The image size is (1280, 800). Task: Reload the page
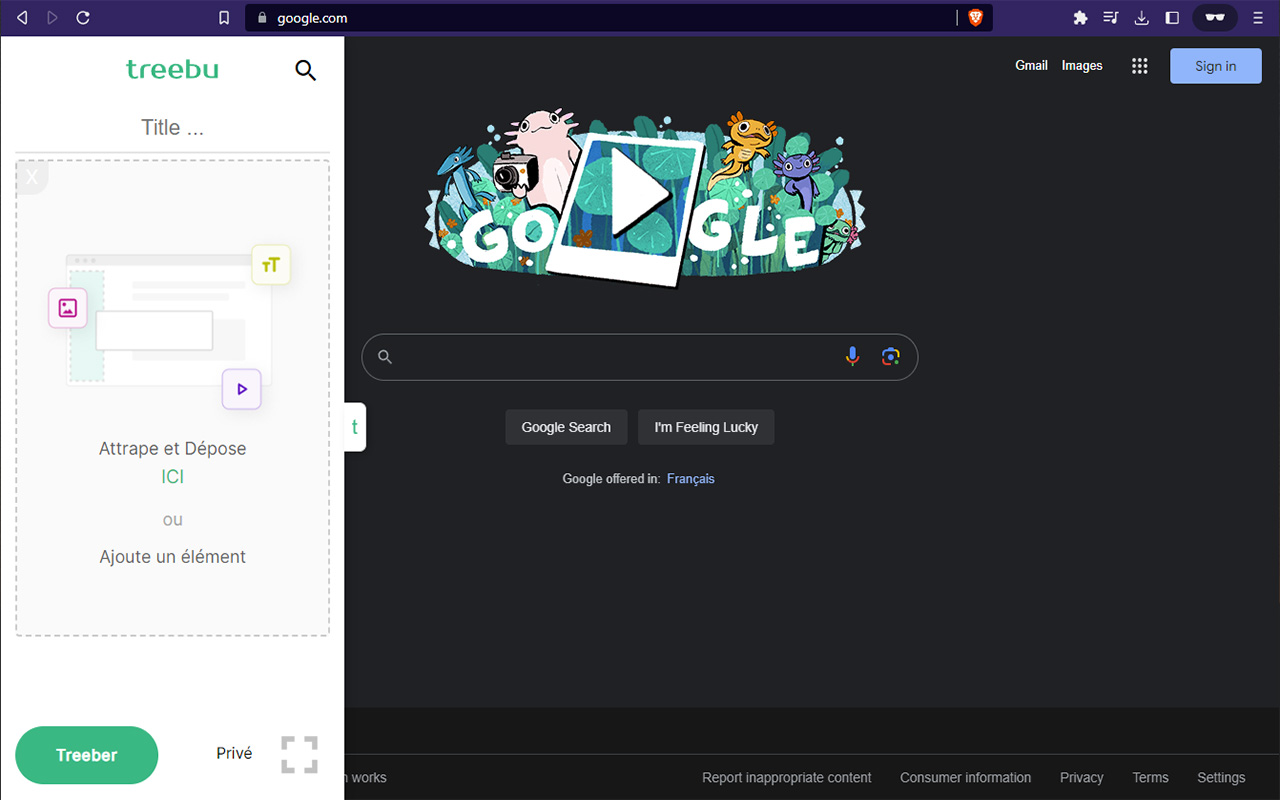(83, 18)
